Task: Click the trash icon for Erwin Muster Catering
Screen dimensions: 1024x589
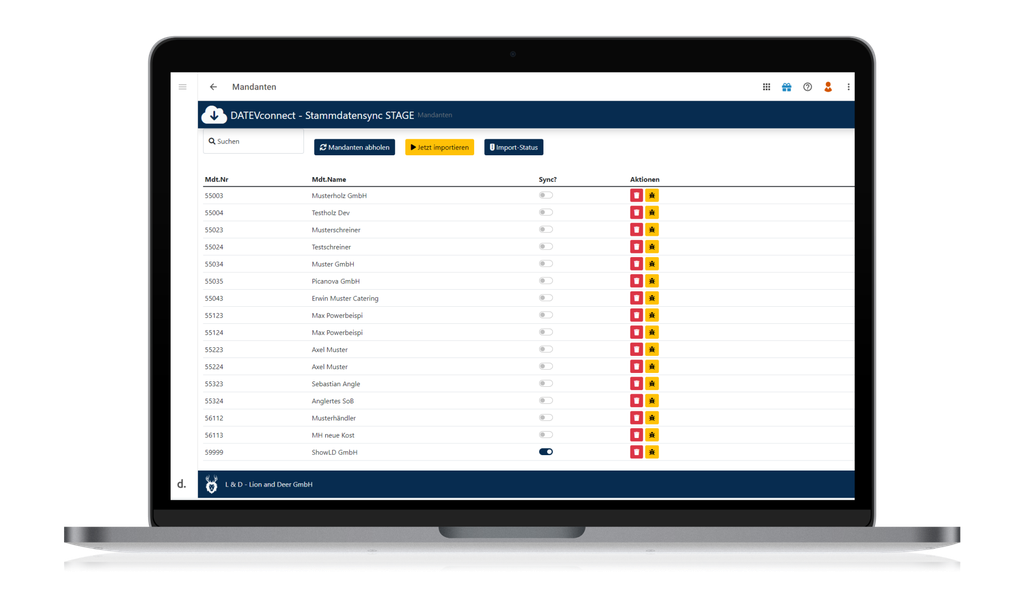Action: pyautogui.click(x=636, y=298)
